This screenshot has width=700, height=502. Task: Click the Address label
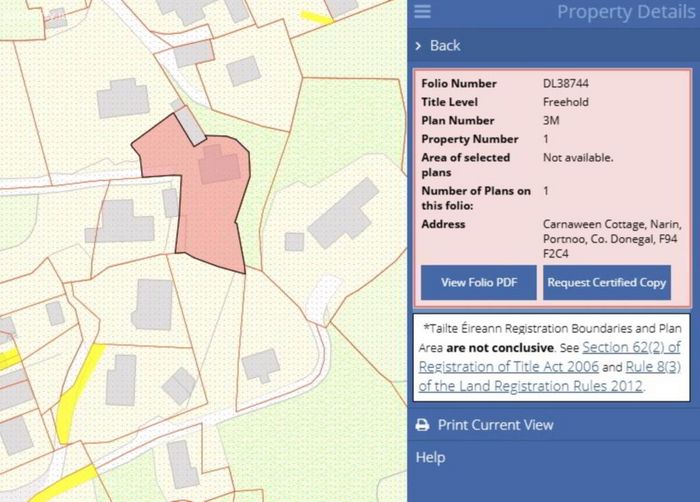point(443,224)
